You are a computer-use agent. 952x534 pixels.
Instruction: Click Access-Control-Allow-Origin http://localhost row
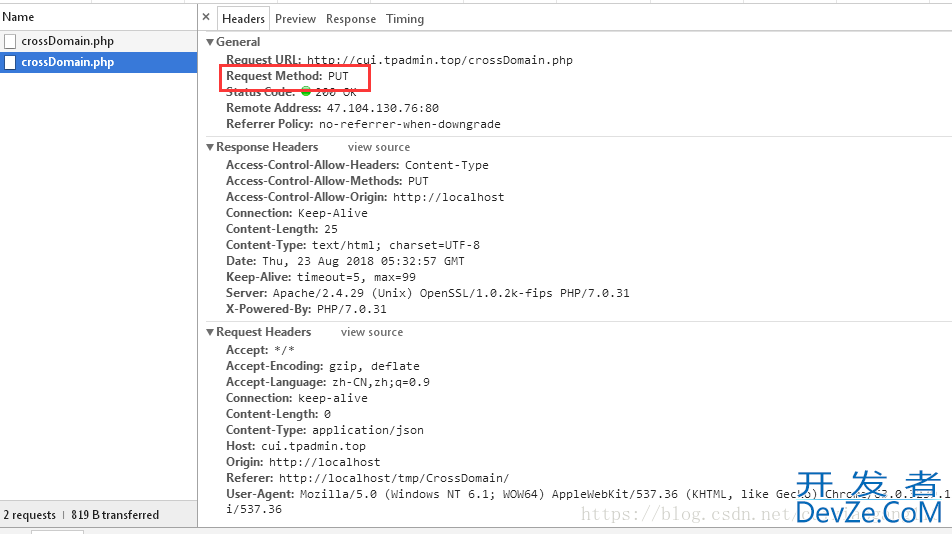click(x=365, y=197)
